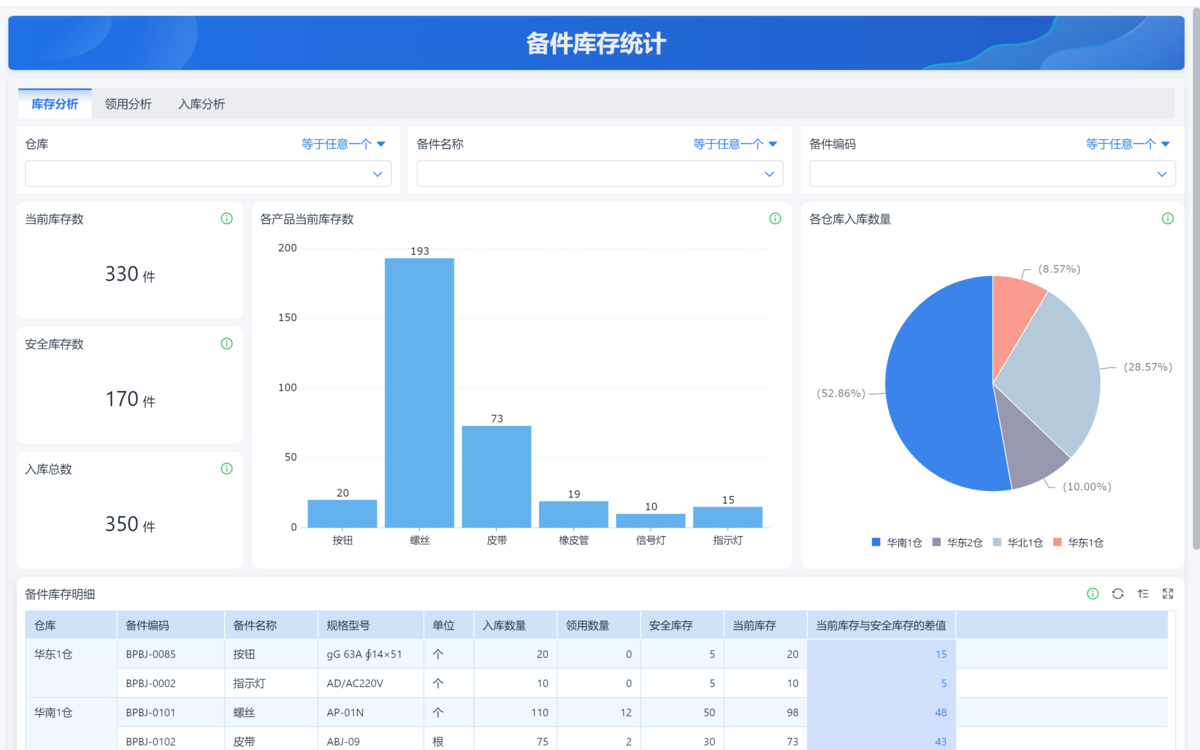
Task: Click the 螺丝 bar in the chart
Action: (x=419, y=392)
